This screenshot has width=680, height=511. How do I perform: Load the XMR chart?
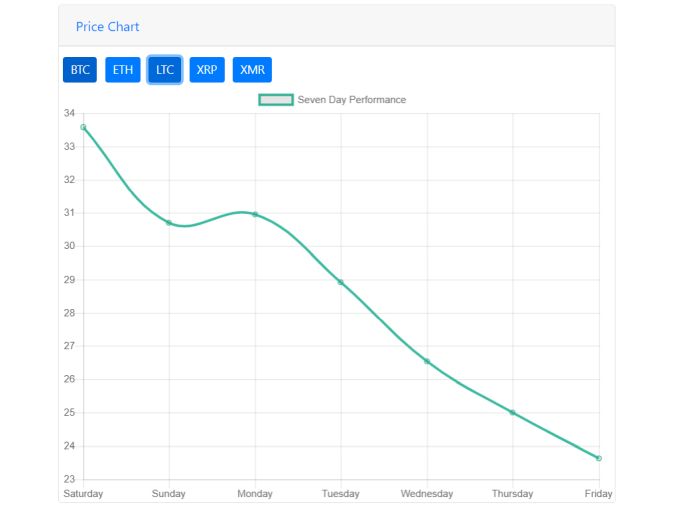[x=252, y=69]
